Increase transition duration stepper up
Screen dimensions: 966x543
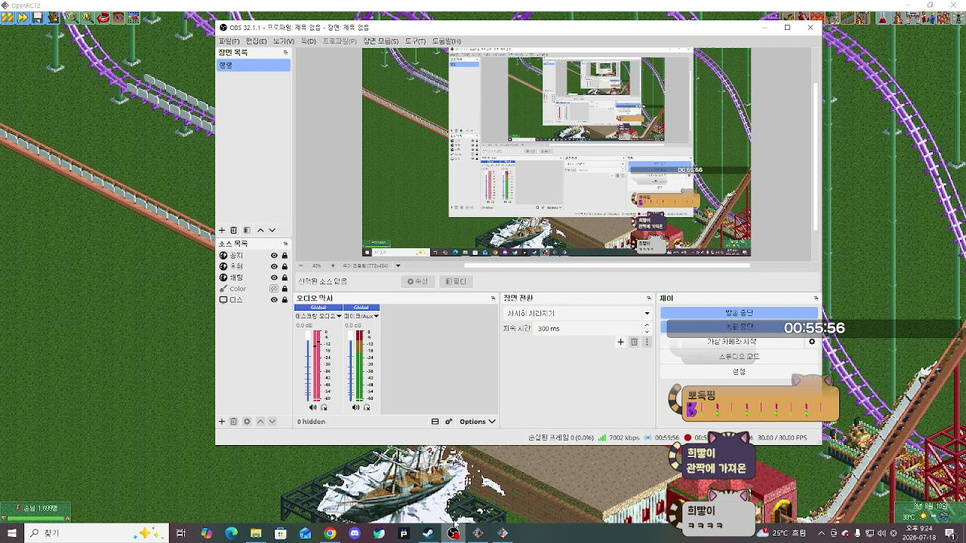tap(647, 325)
